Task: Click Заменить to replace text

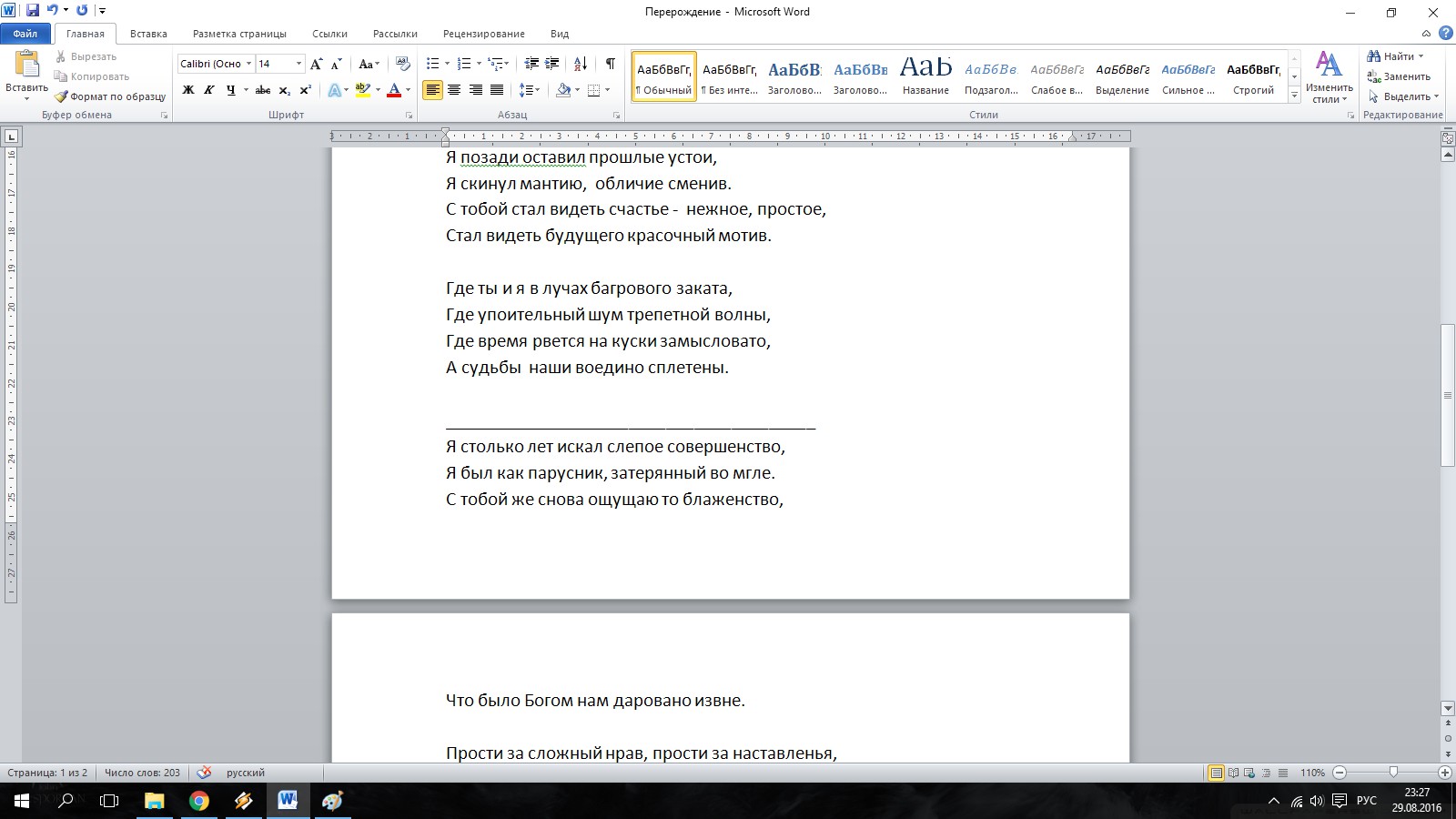Action: point(1399,76)
